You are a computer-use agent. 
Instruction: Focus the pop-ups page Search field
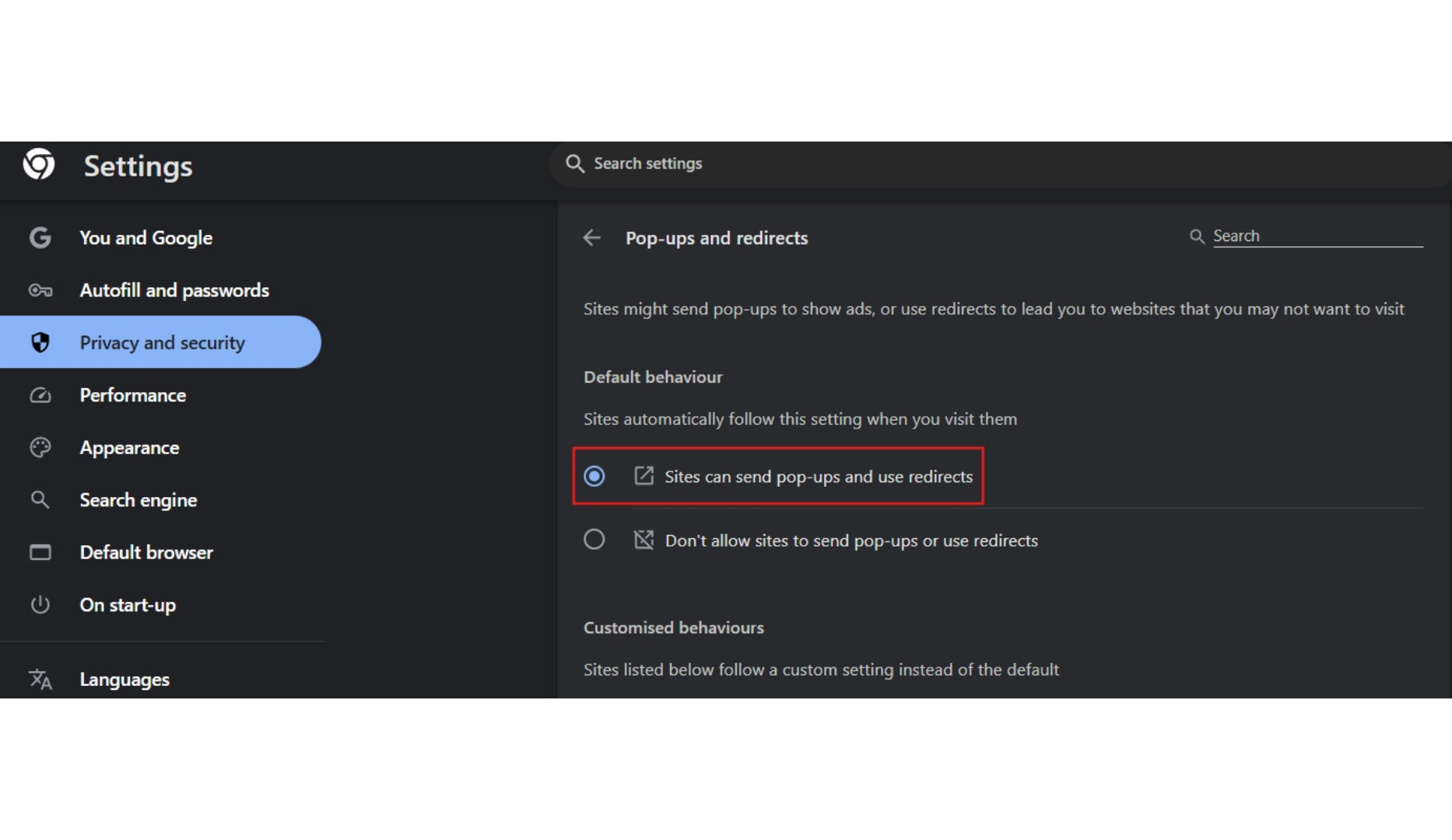point(1317,236)
